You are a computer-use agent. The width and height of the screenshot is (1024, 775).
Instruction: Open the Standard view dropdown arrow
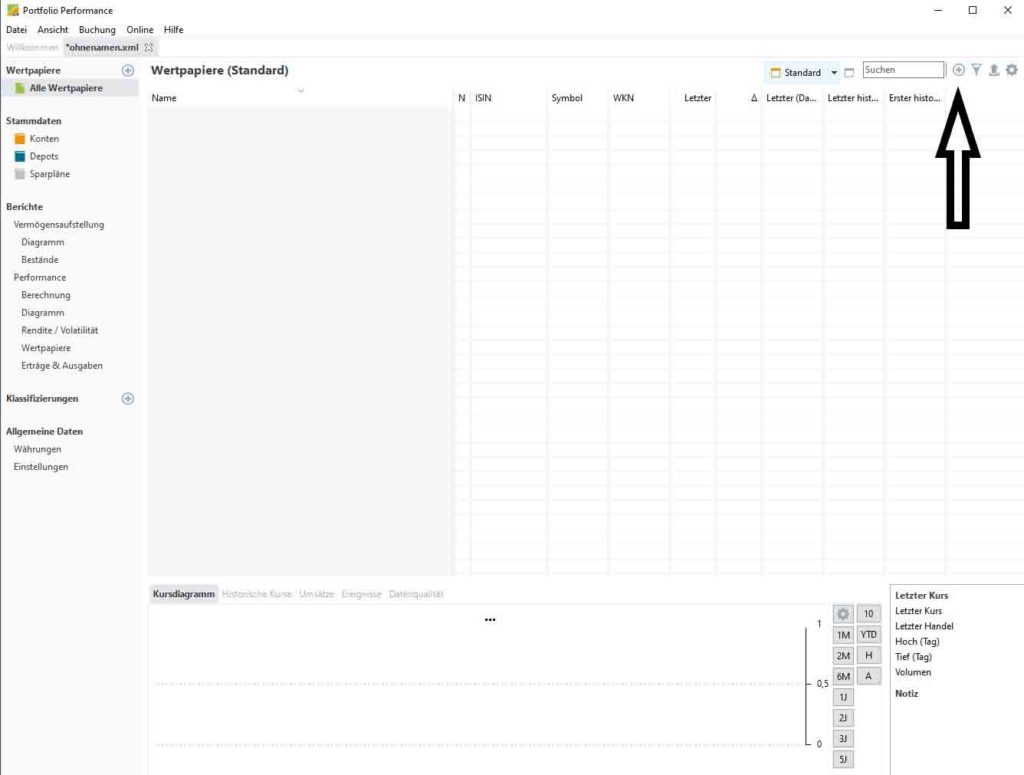click(x=834, y=72)
